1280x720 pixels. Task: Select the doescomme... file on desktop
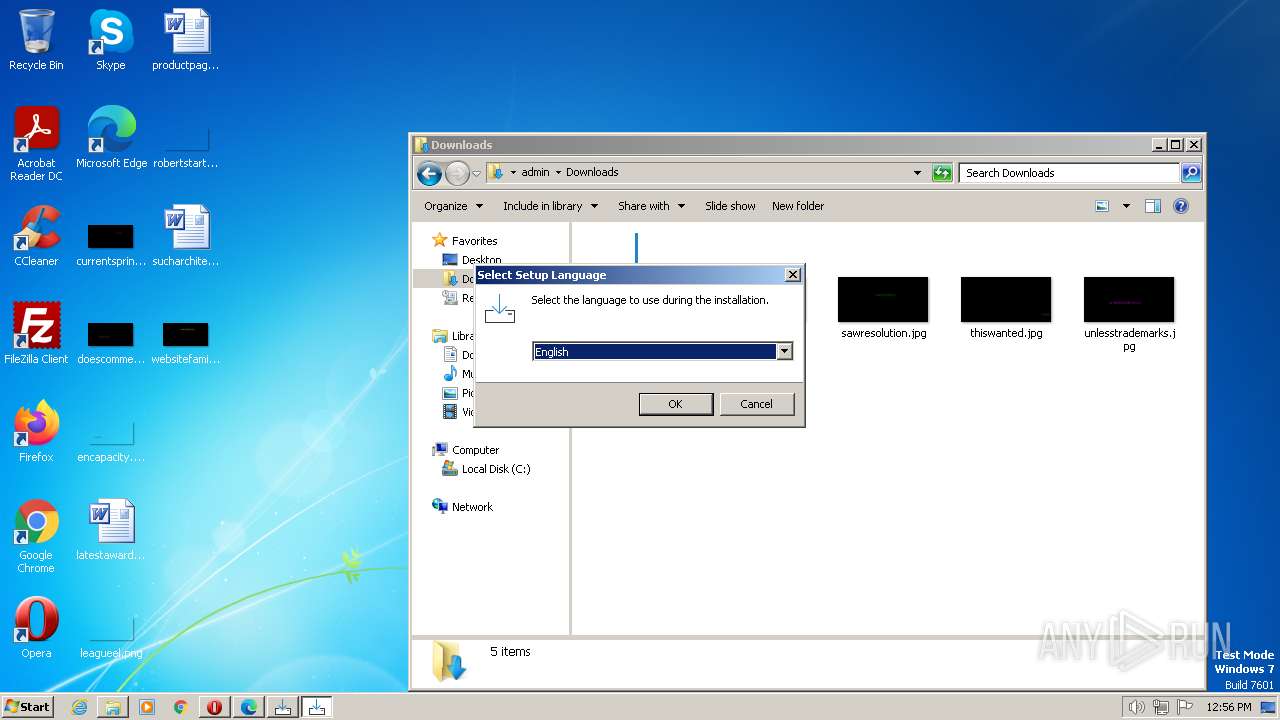(x=111, y=342)
